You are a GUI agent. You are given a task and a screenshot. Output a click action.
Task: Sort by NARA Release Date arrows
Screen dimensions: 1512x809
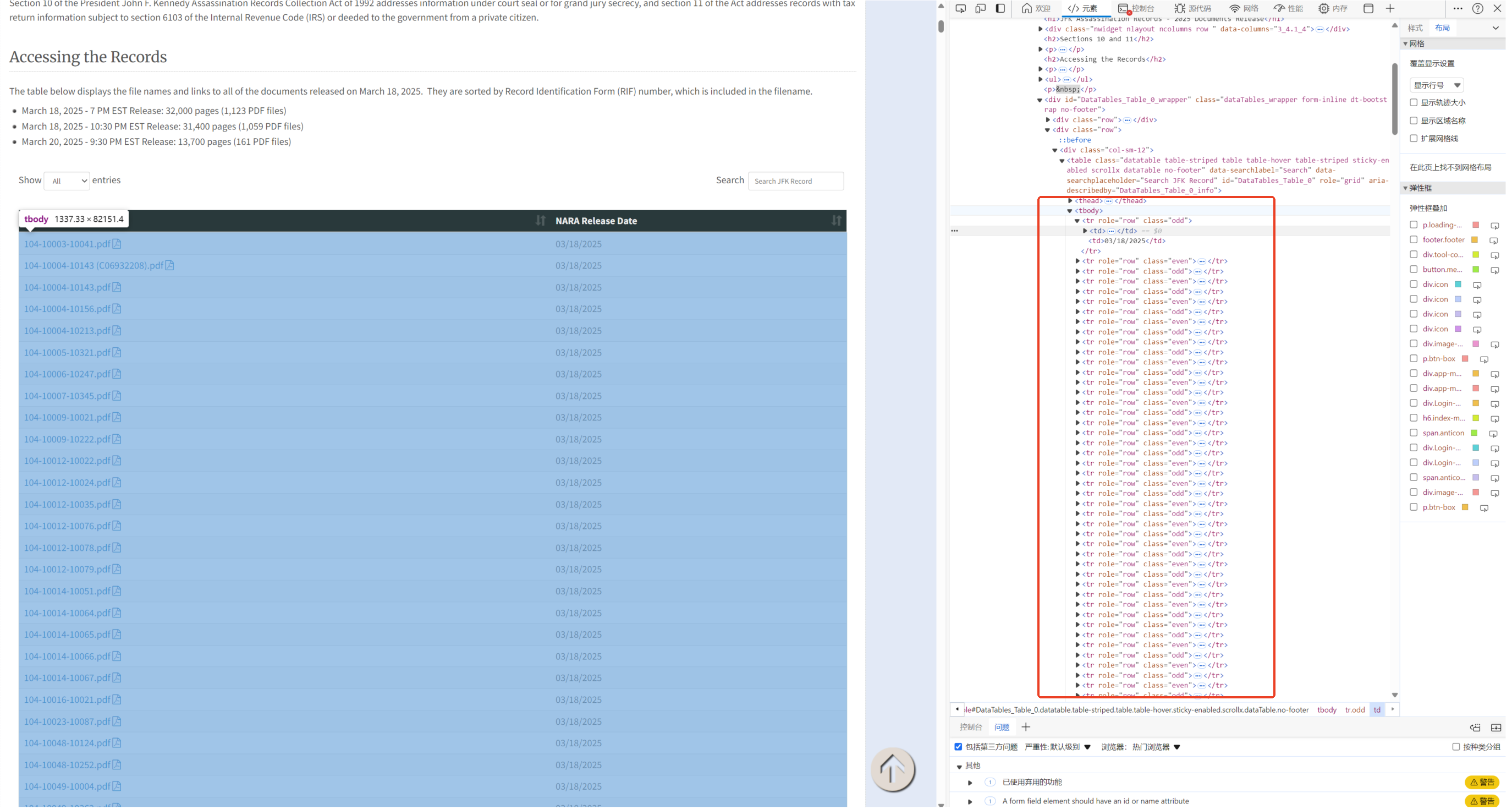click(x=836, y=220)
